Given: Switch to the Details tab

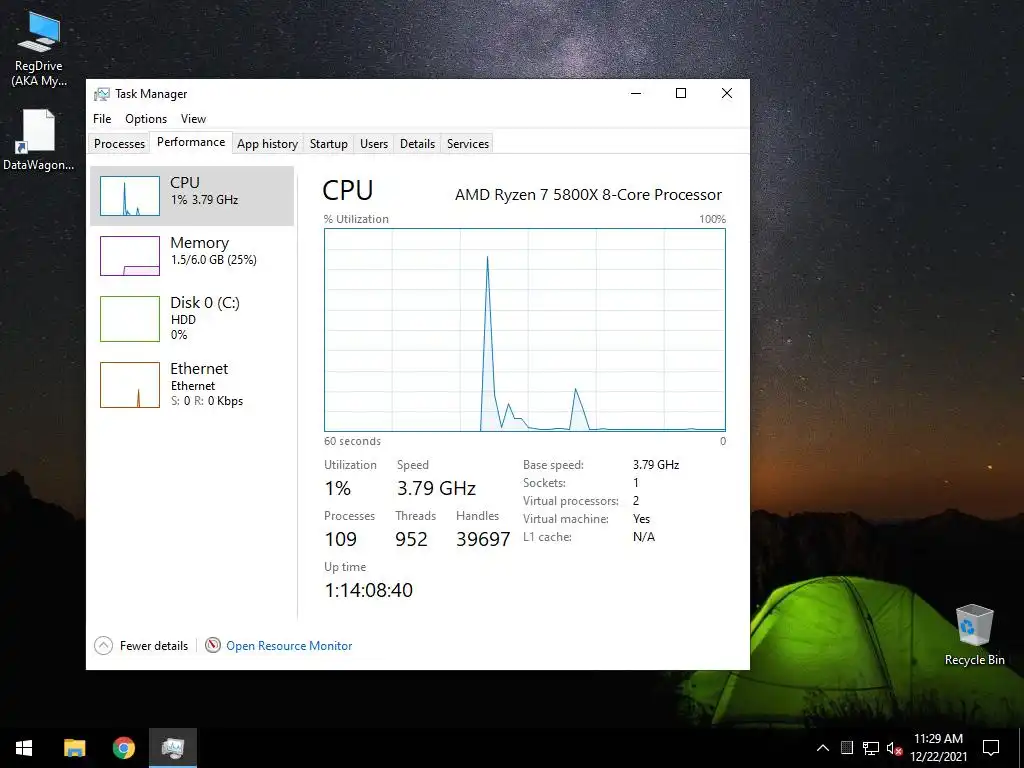Looking at the screenshot, I should coord(417,144).
